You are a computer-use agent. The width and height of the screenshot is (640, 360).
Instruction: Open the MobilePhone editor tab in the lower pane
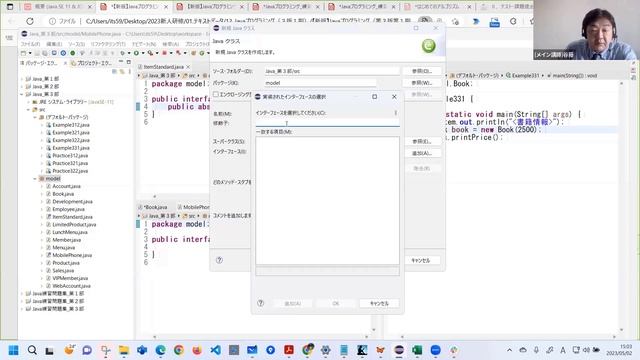tap(193, 207)
